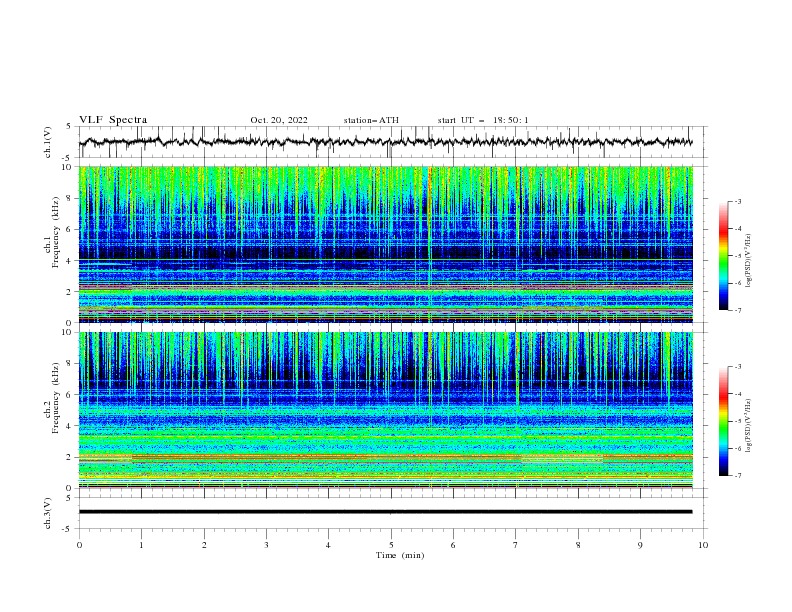The image size is (792, 612).
Task: Click time axis tick label "5"
Action: (x=391, y=545)
